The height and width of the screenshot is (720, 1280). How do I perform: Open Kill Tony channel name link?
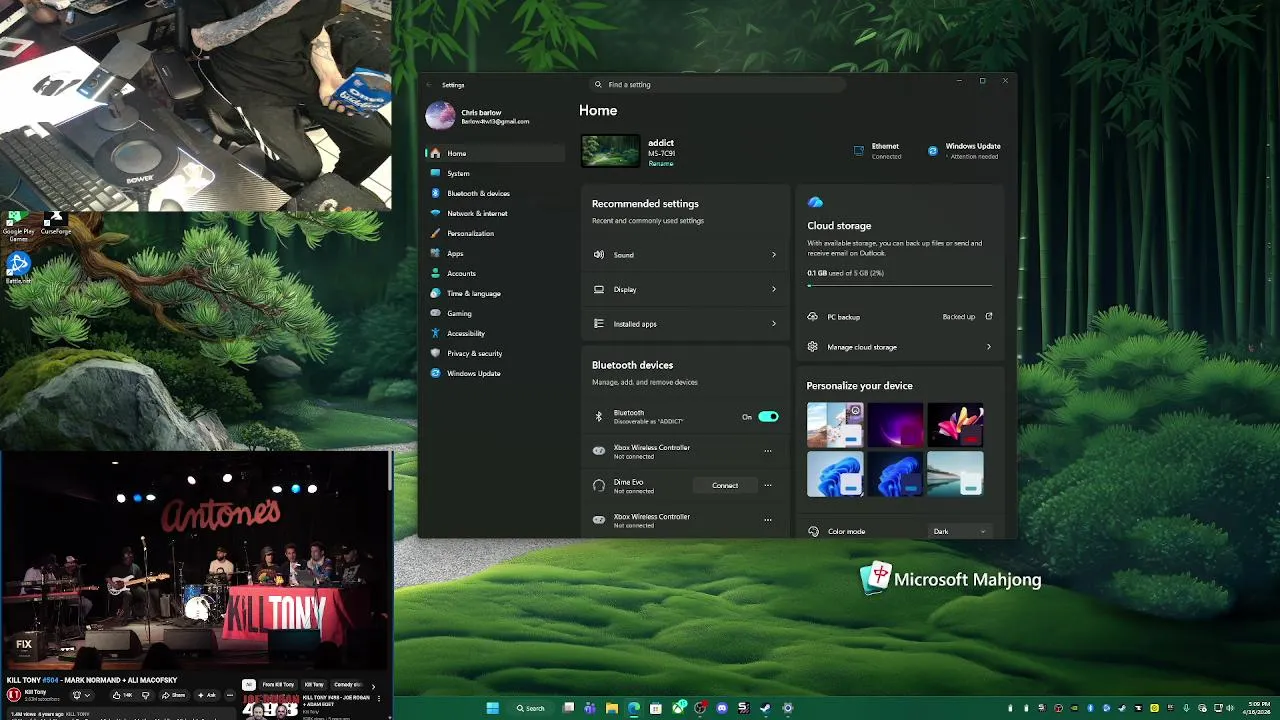35,691
